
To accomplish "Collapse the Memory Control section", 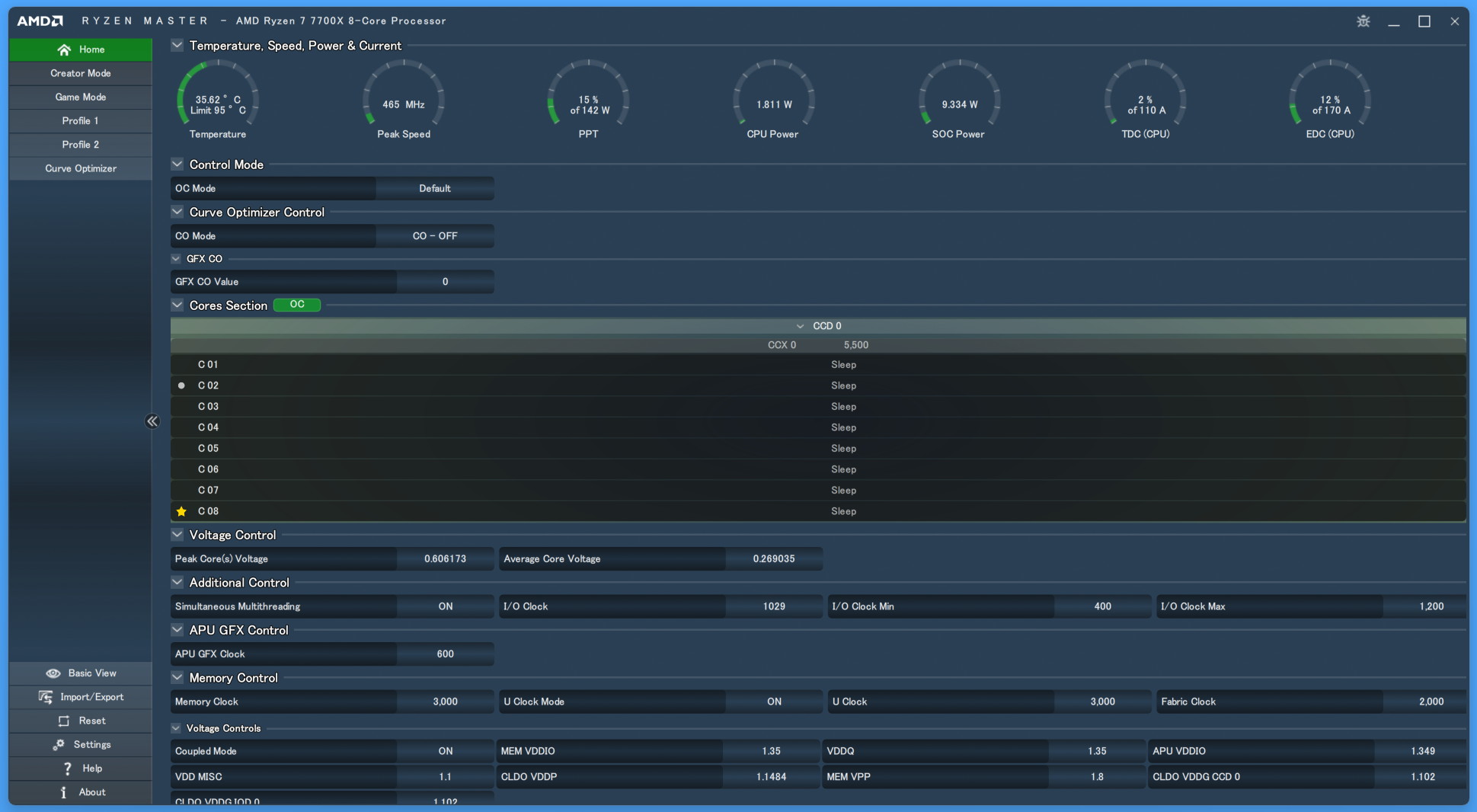I will [x=177, y=678].
